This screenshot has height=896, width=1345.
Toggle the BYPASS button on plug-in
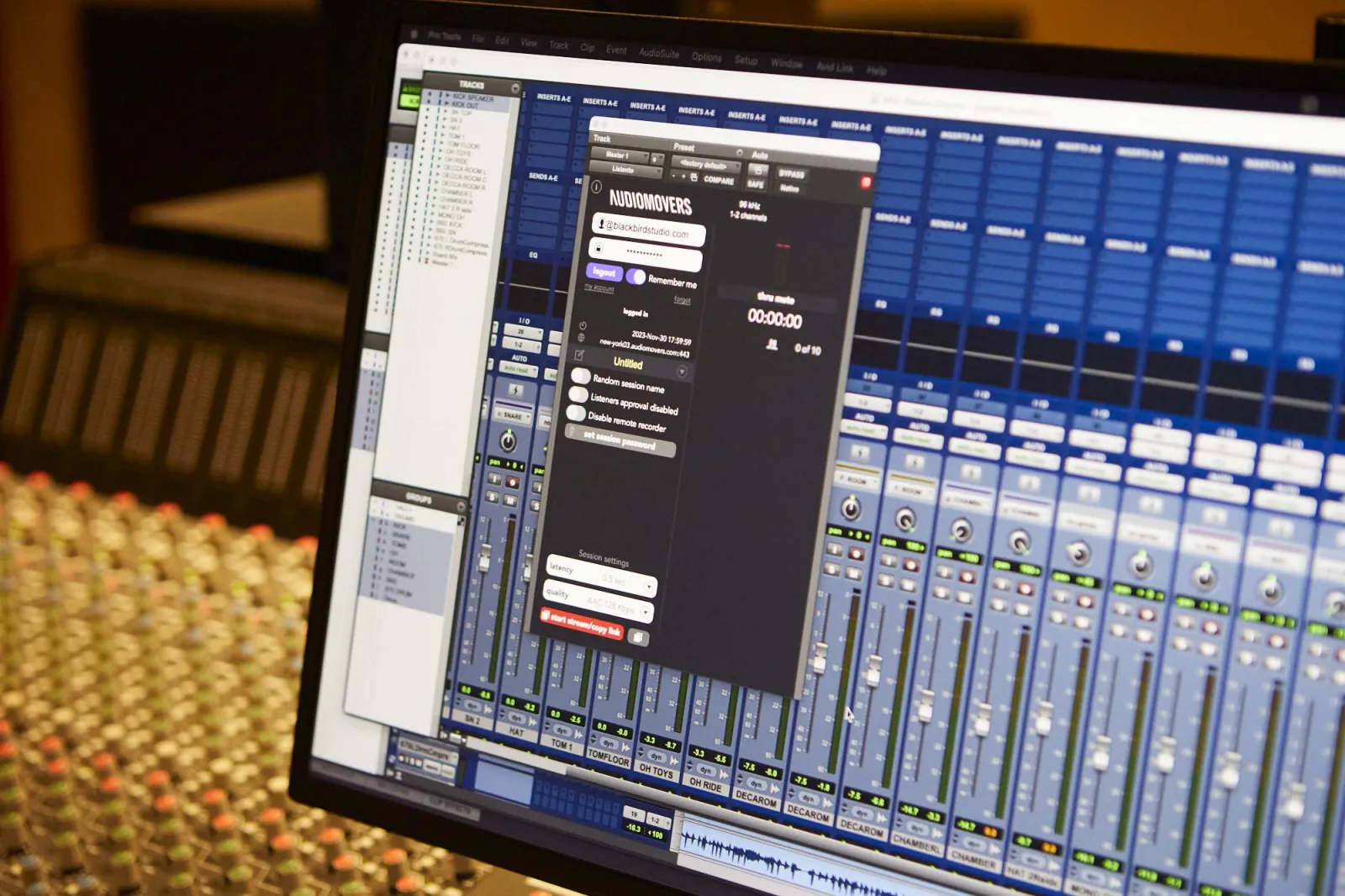pyautogui.click(x=791, y=174)
